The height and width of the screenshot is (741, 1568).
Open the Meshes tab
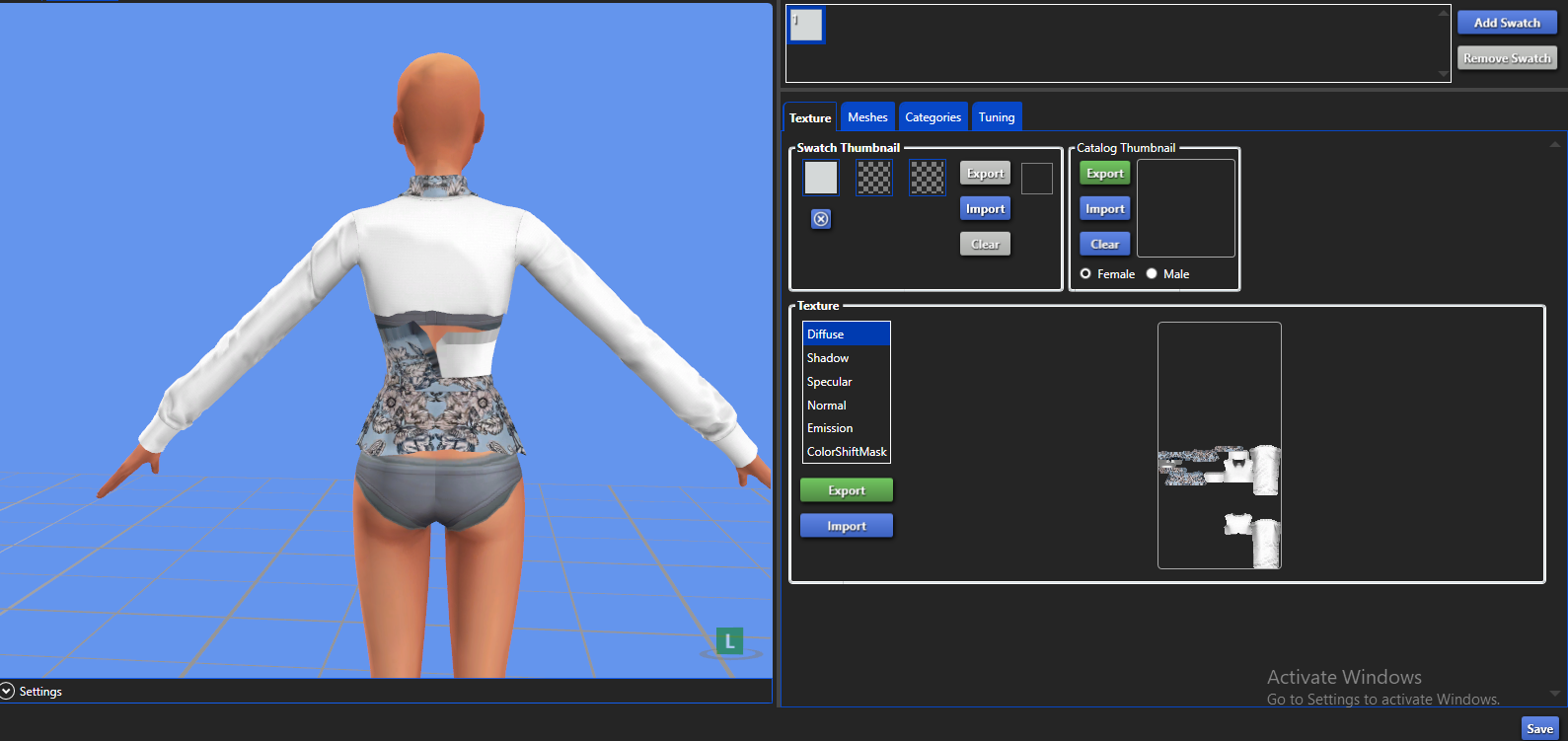coord(867,116)
